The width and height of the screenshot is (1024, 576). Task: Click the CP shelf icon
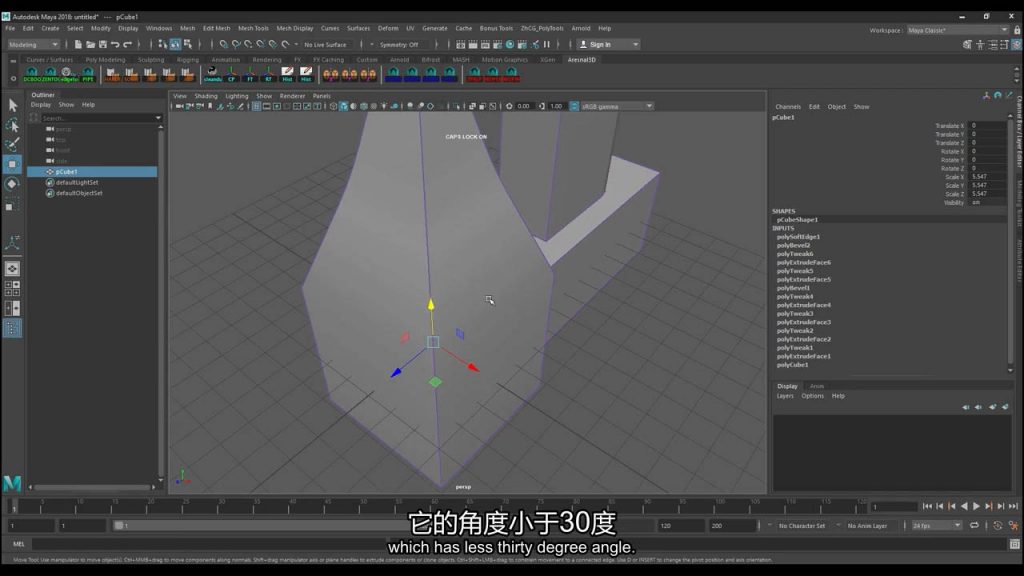231,74
